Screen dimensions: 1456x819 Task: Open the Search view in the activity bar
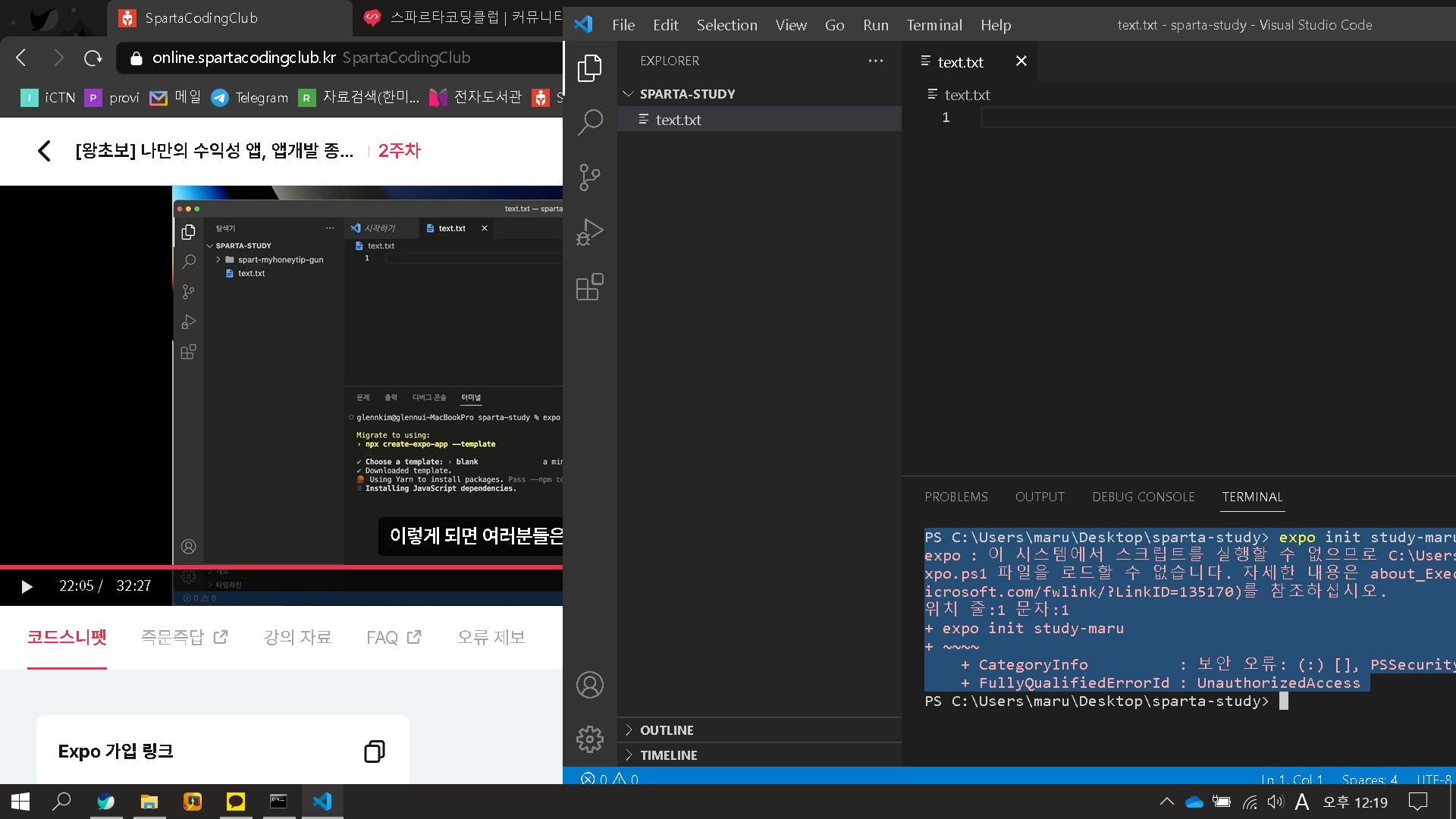pyautogui.click(x=589, y=122)
